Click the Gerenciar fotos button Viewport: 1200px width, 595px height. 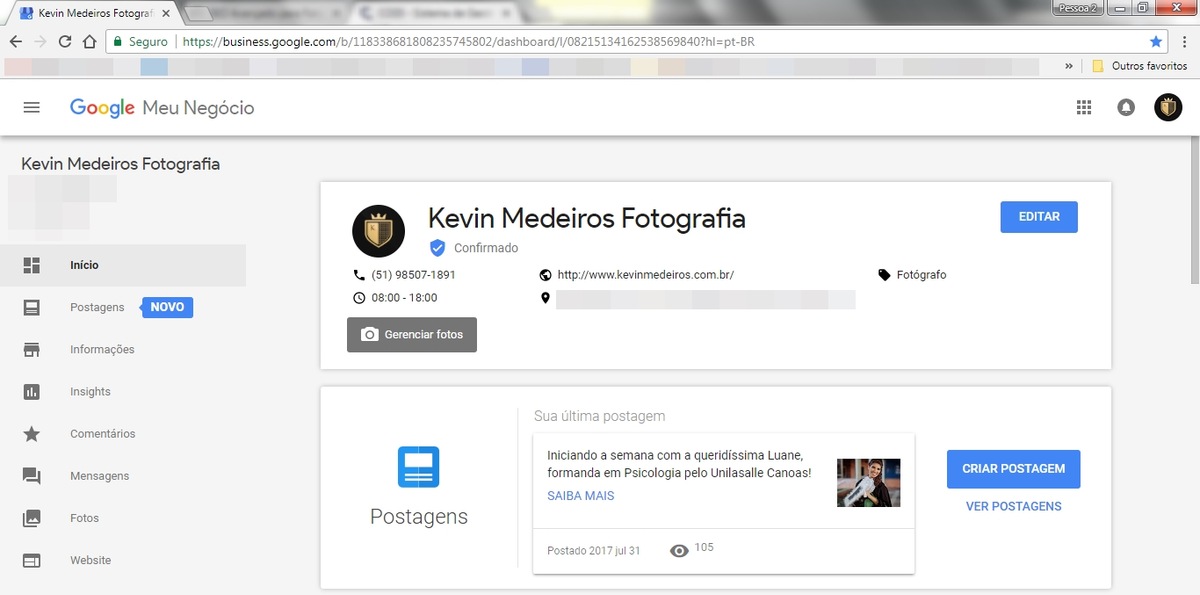click(412, 334)
